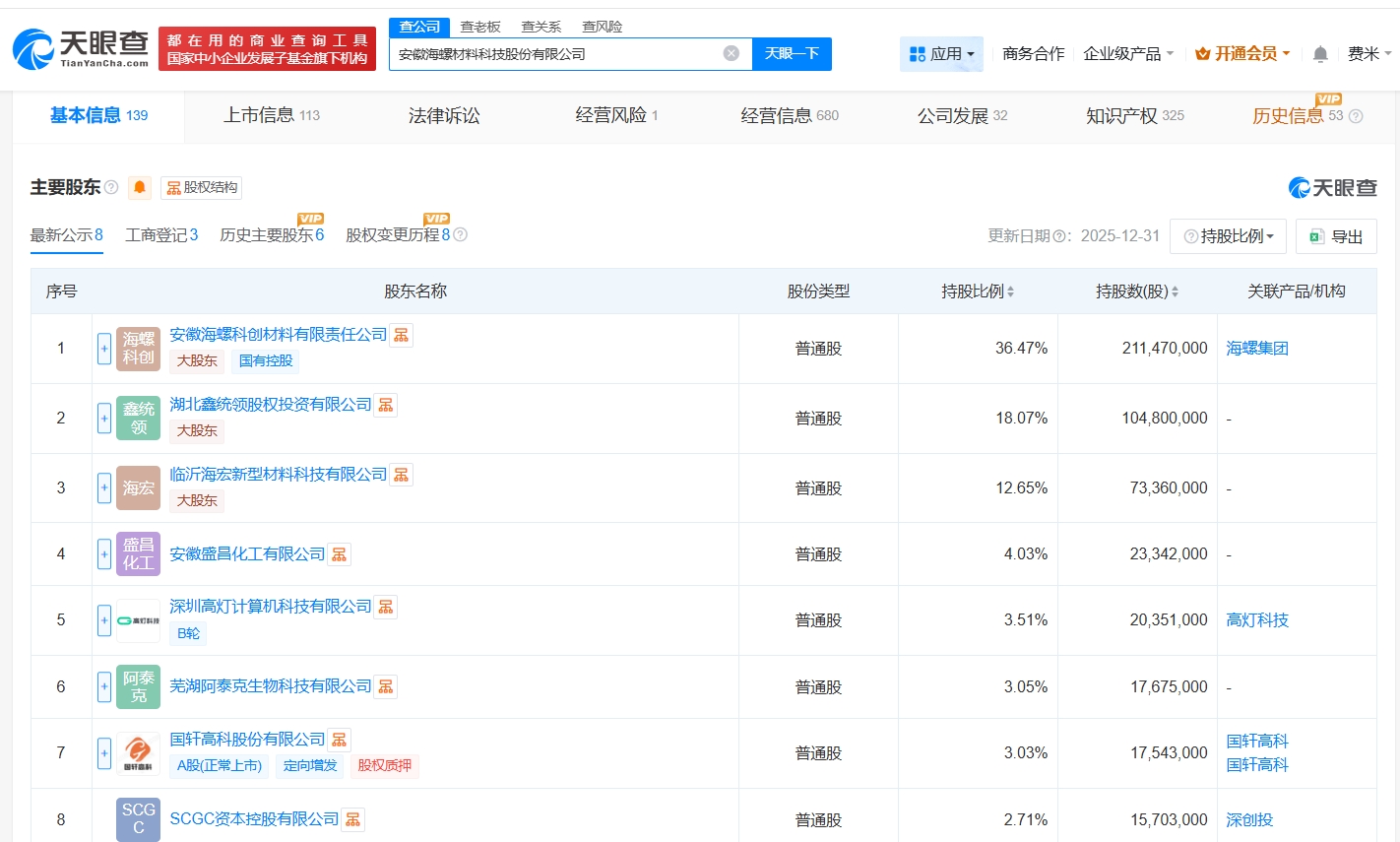Click the 海螺科创 company logo
This screenshot has width=1400, height=842.
click(138, 349)
